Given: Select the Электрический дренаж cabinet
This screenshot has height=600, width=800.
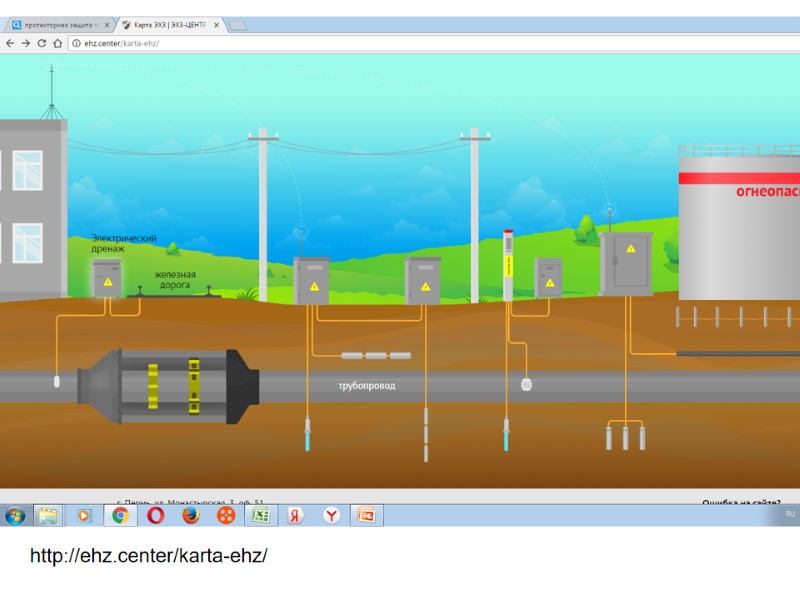Looking at the screenshot, I should point(107,279).
